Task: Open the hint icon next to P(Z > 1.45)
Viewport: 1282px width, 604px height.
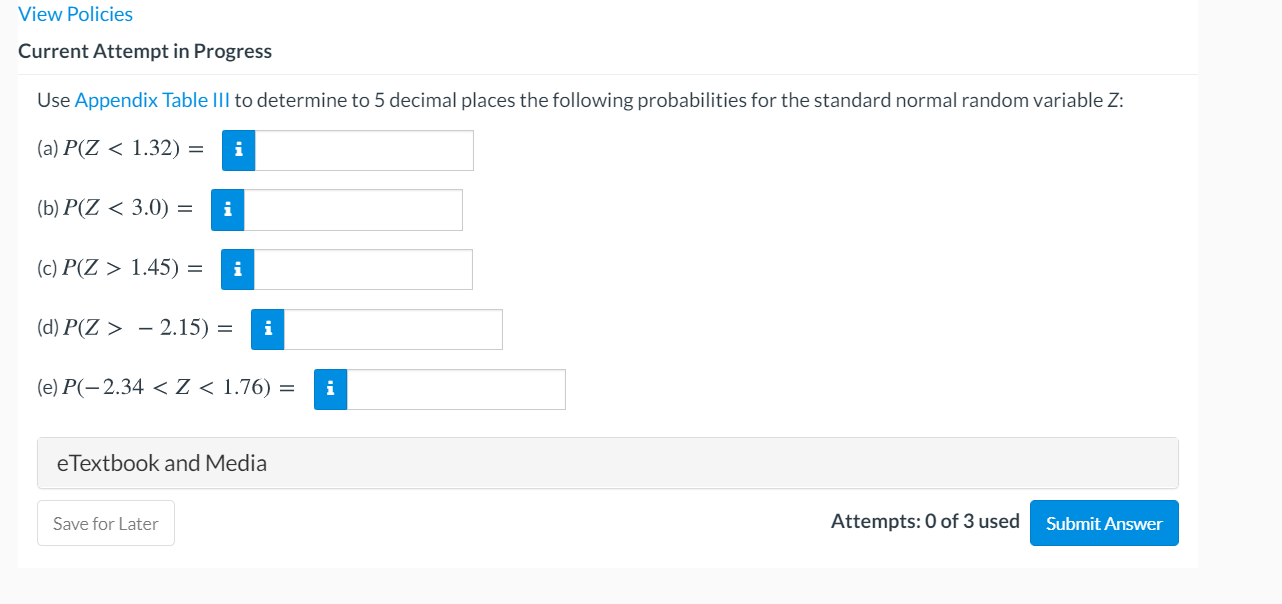Action: [237, 269]
